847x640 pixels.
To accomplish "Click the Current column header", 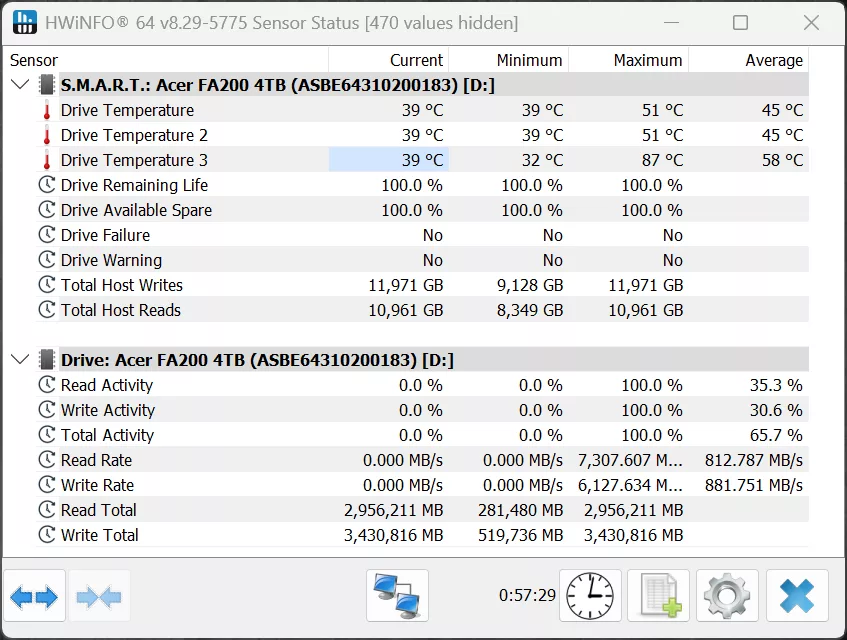I will point(388,60).
